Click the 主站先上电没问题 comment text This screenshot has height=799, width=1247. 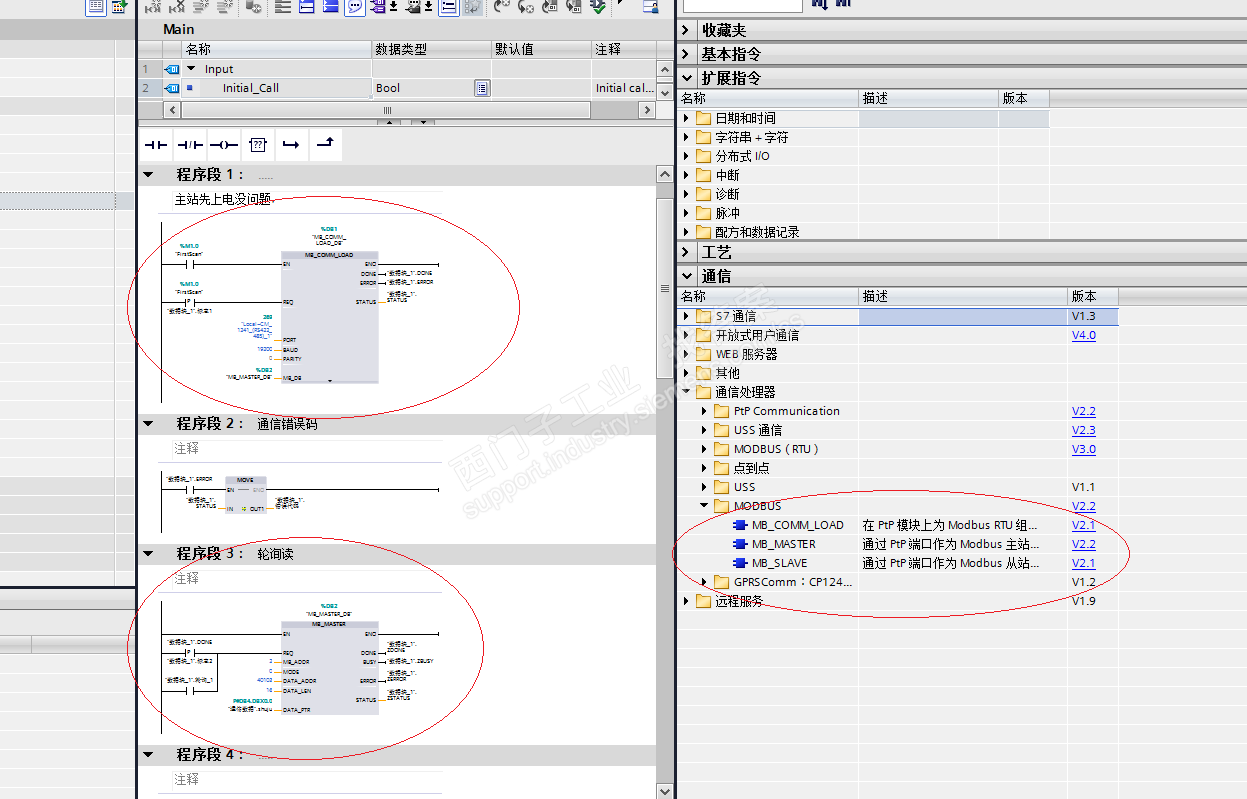(223, 200)
